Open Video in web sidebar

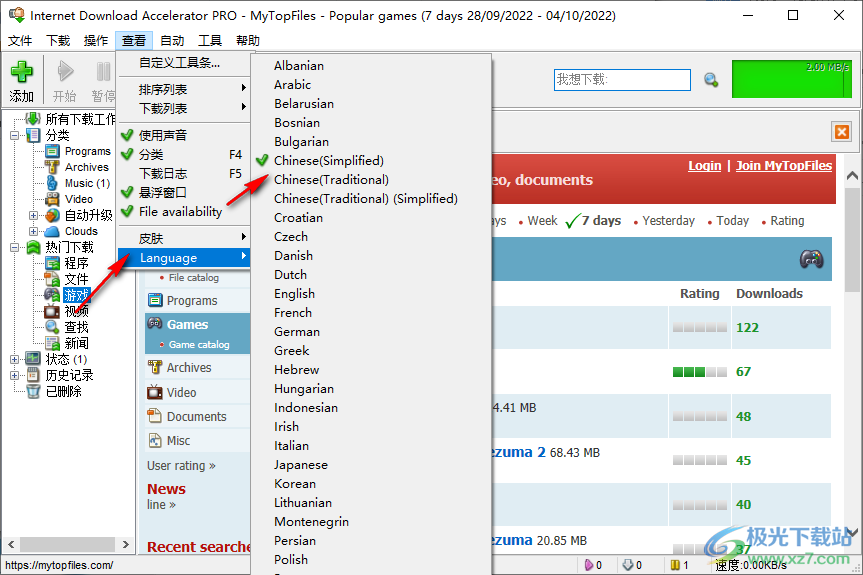pyautogui.click(x=181, y=392)
